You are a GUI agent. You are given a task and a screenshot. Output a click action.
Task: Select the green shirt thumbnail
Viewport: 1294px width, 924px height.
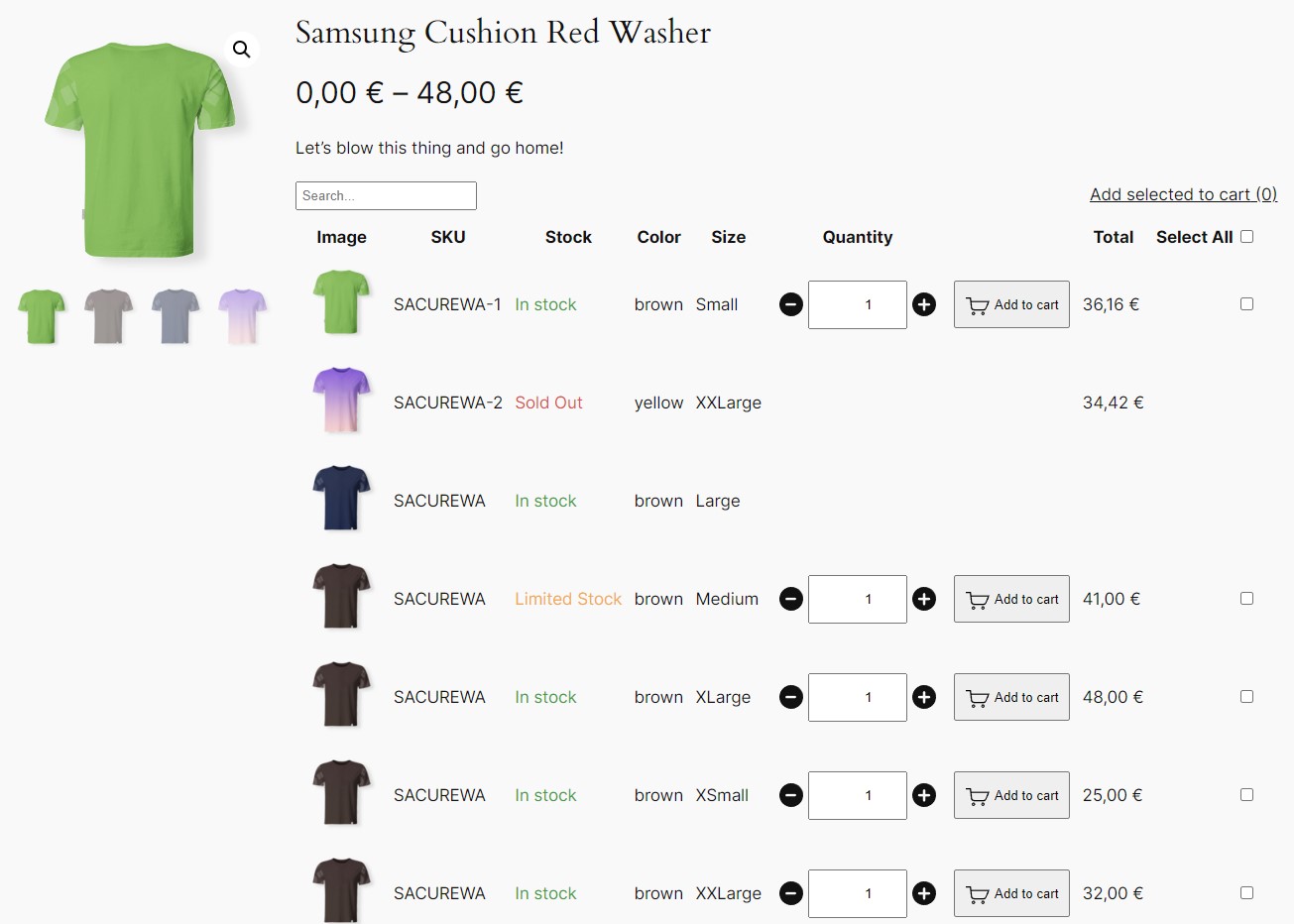click(x=41, y=315)
